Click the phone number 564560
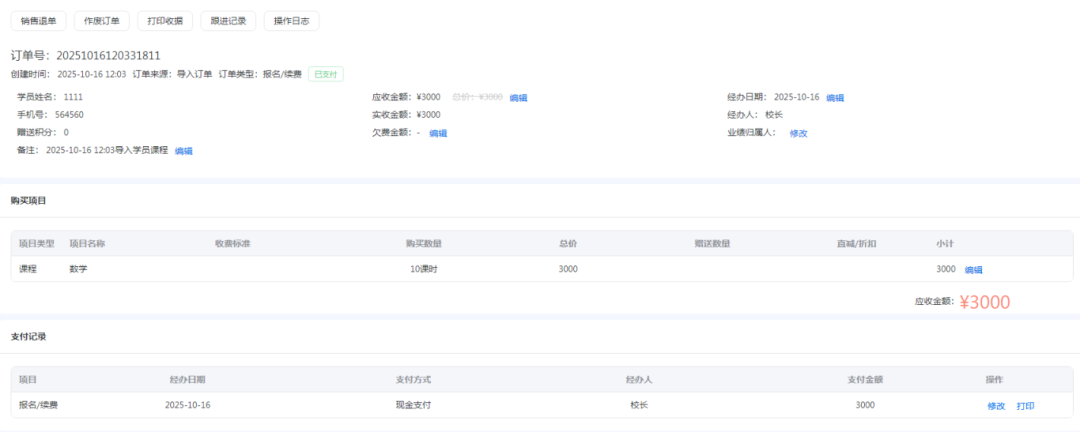Screen dimensions: 1080x432 click(x=69, y=115)
